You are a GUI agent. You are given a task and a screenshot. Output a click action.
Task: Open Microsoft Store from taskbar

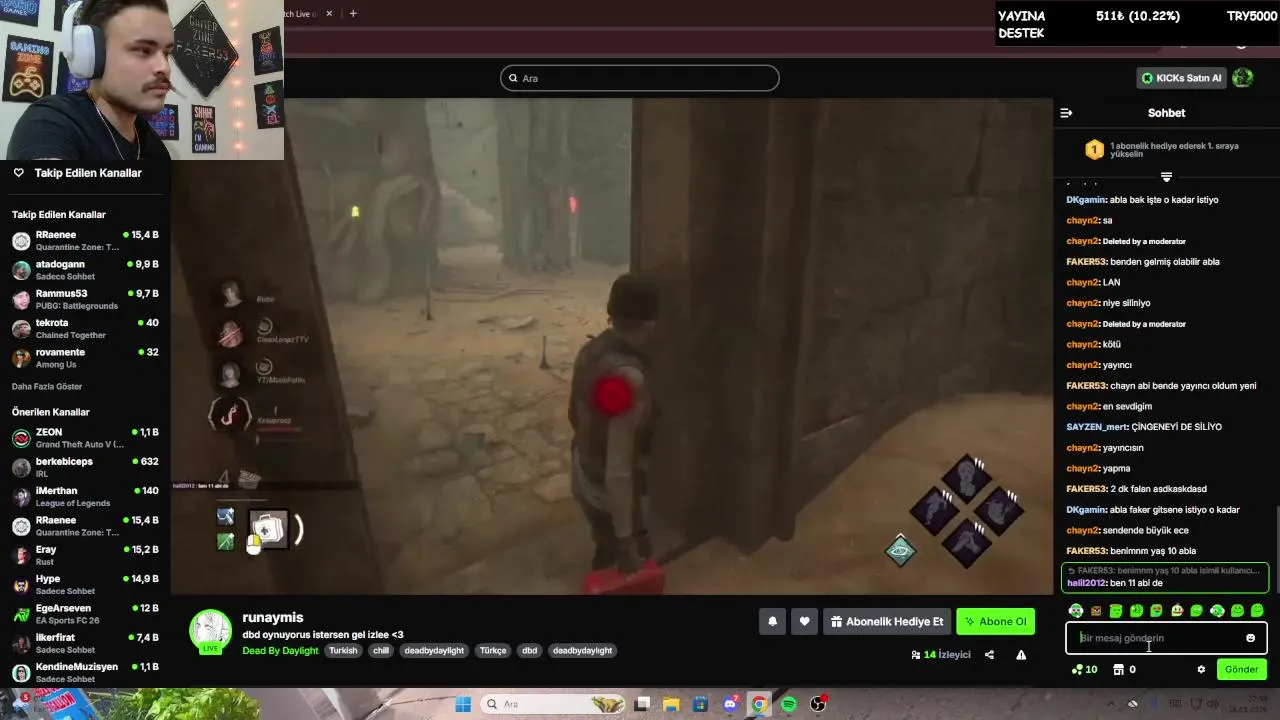click(x=700, y=704)
